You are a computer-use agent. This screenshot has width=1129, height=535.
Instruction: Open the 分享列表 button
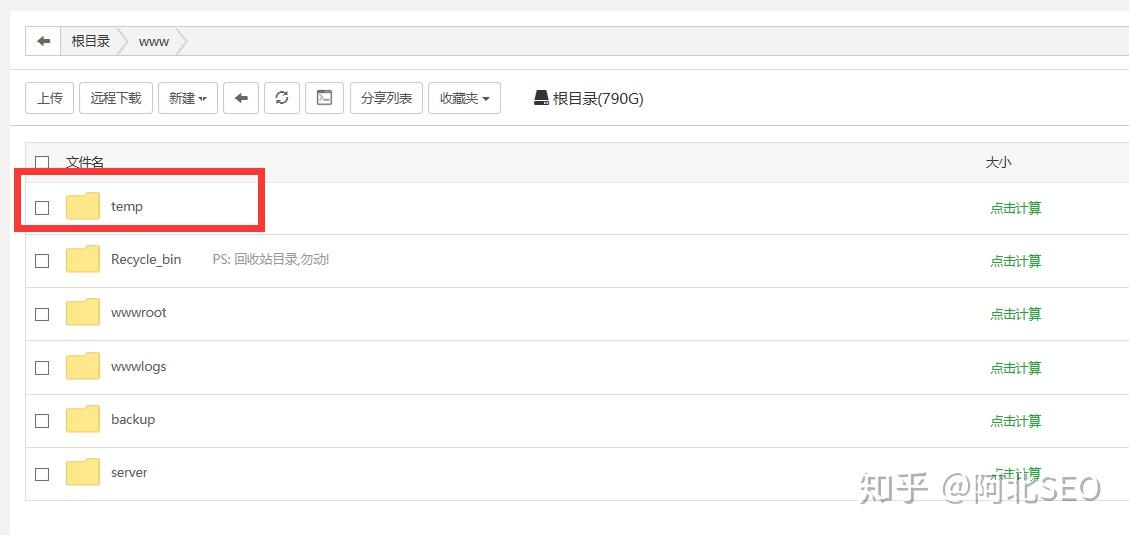(386, 98)
